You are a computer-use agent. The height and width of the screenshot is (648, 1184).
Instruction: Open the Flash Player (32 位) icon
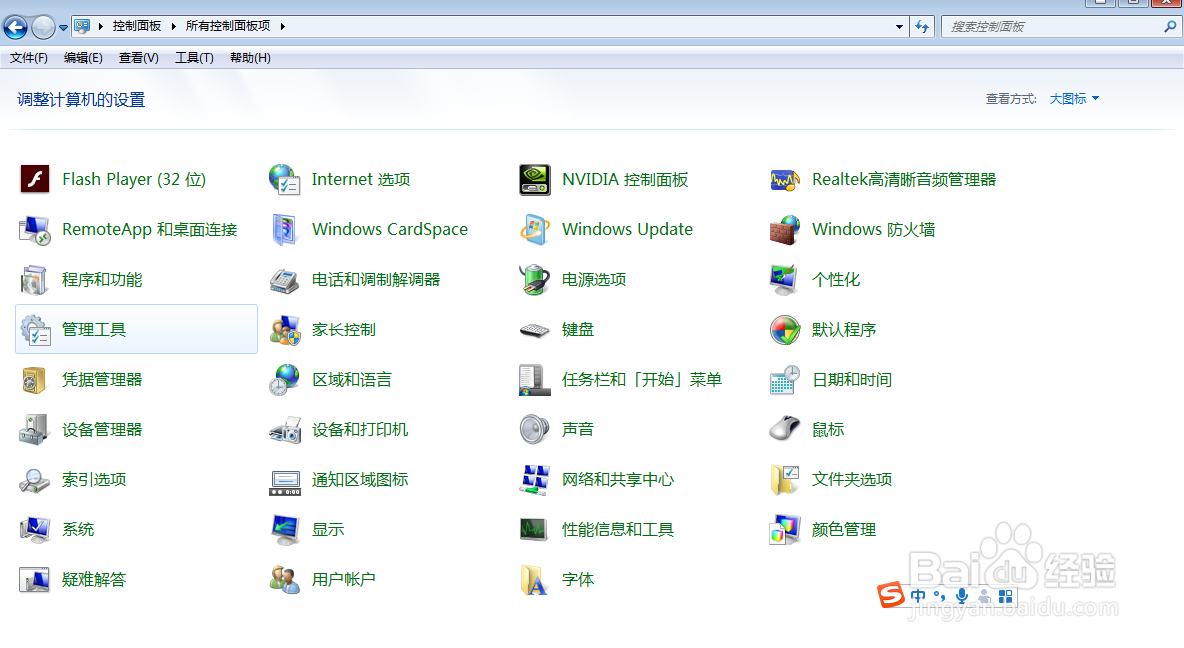coord(35,180)
